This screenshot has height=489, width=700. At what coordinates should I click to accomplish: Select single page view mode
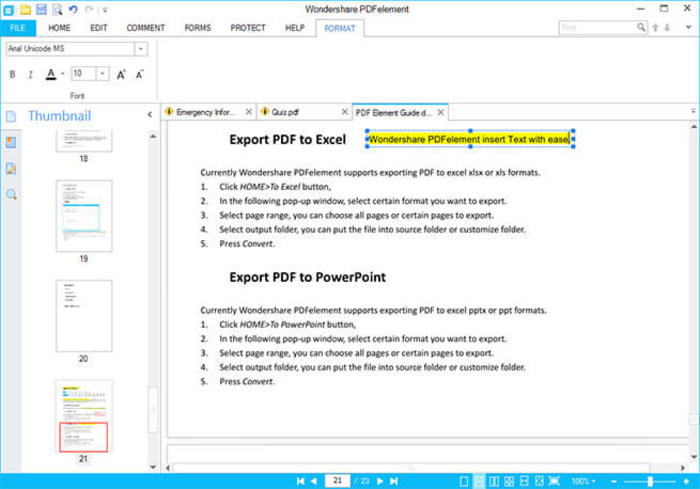[x=464, y=481]
